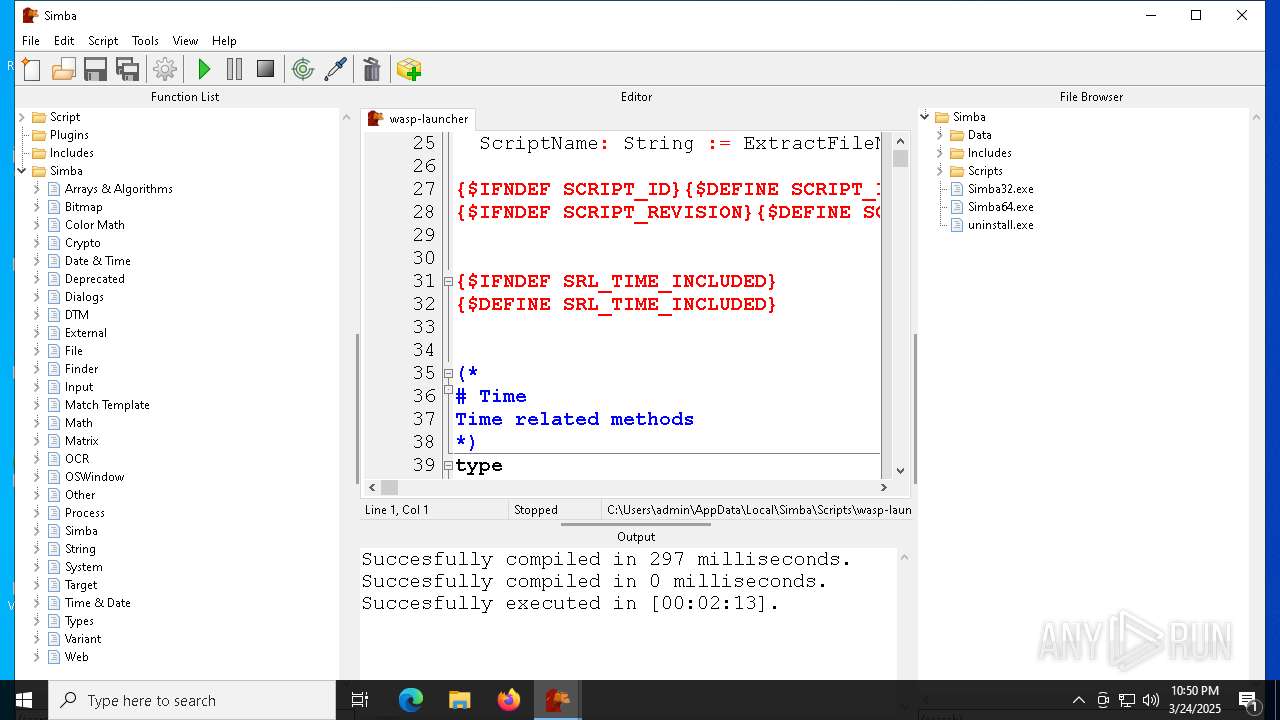Select Includes in the Function List
The image size is (1280, 720).
[72, 153]
